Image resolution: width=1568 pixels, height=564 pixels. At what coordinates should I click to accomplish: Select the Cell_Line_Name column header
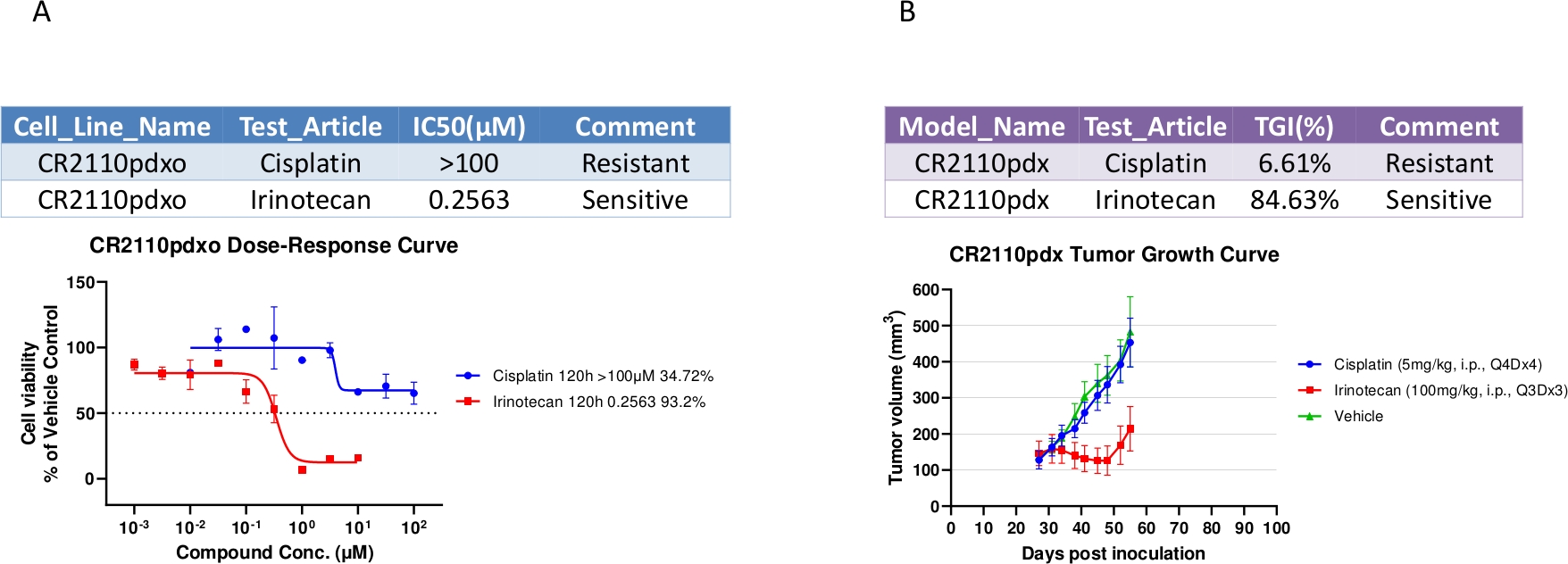point(112,127)
